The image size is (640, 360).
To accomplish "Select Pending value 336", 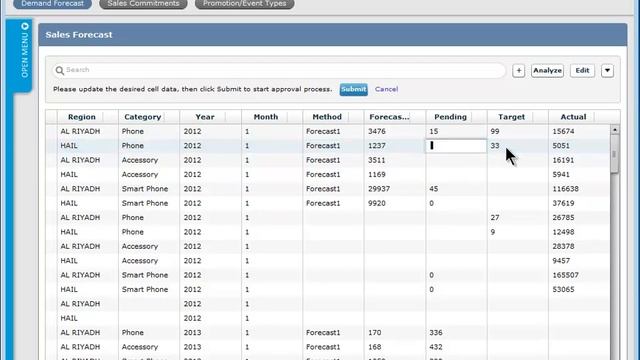I will 436,333.
